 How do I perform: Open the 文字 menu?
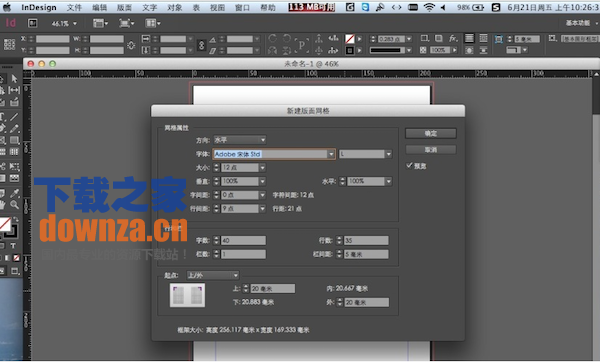150,7
